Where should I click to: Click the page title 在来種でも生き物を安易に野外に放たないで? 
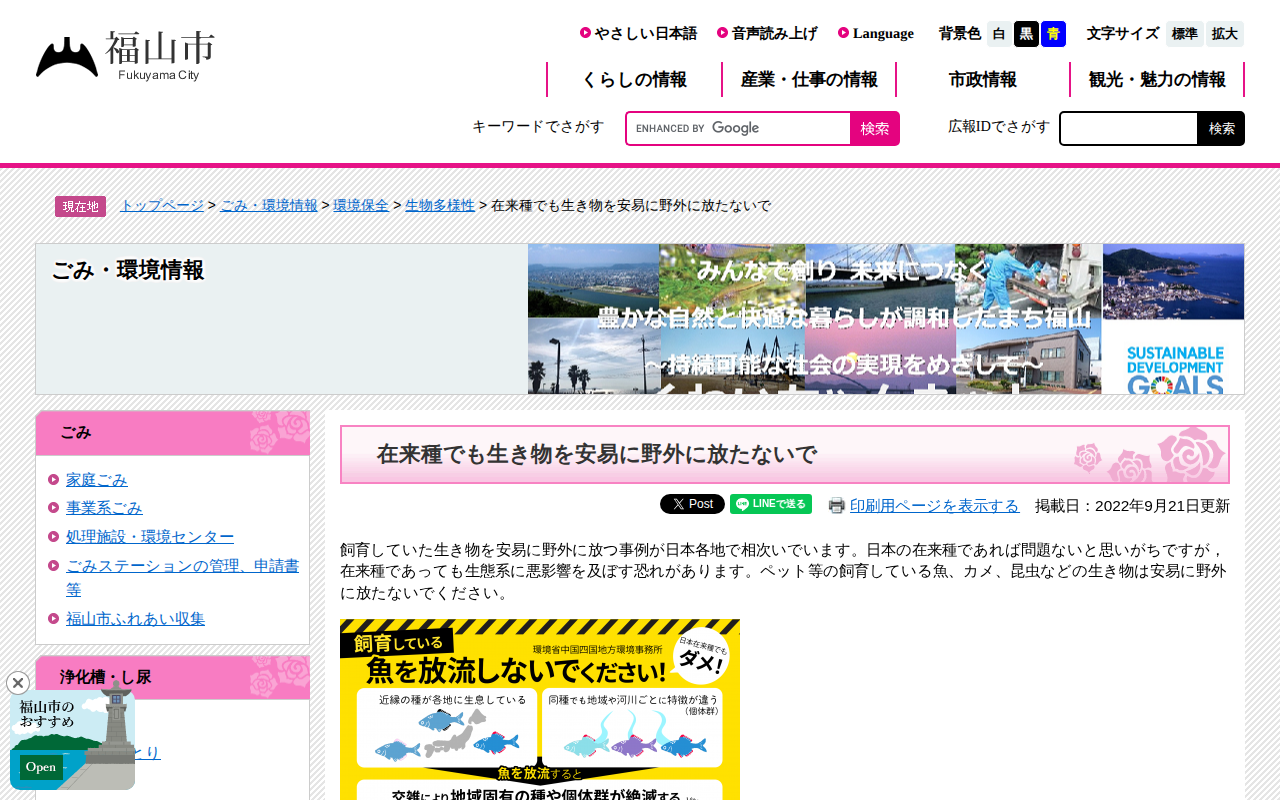[597, 455]
